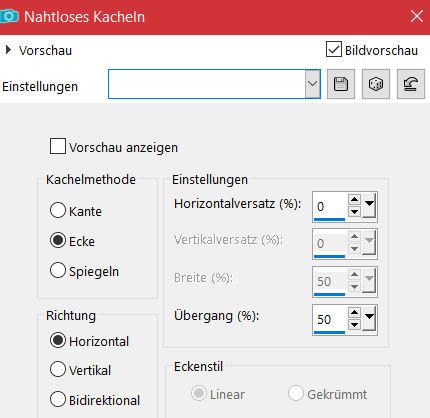Viewport: 430px width, 418px height.
Task: Click the save preset floppy disk icon
Action: 341,84
